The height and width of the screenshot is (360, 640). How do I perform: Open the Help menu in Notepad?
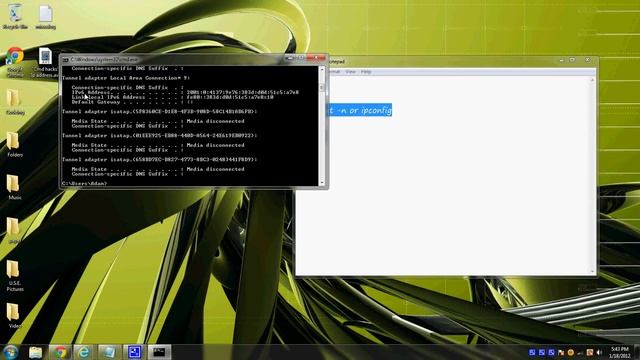tap(366, 72)
